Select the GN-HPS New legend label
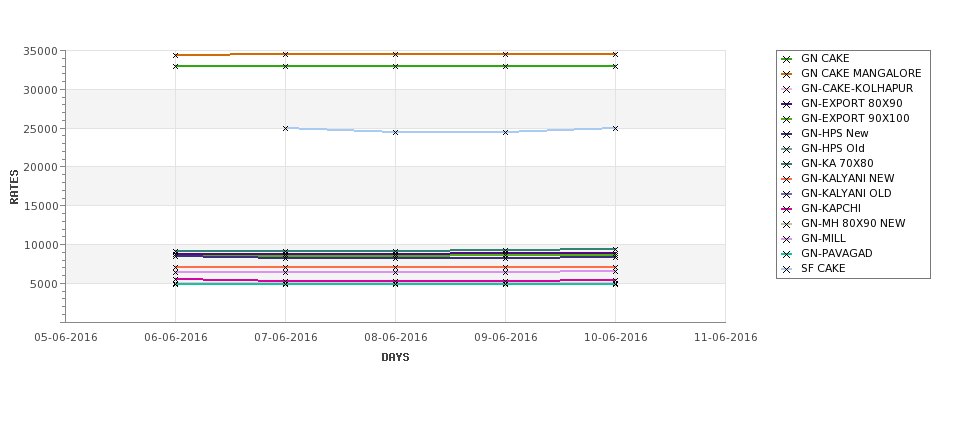Viewport: 975px width, 429px height. pyautogui.click(x=834, y=134)
